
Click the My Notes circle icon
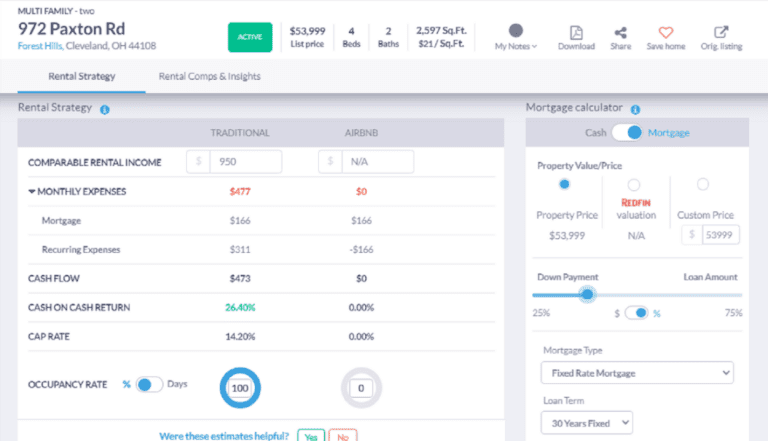click(516, 31)
